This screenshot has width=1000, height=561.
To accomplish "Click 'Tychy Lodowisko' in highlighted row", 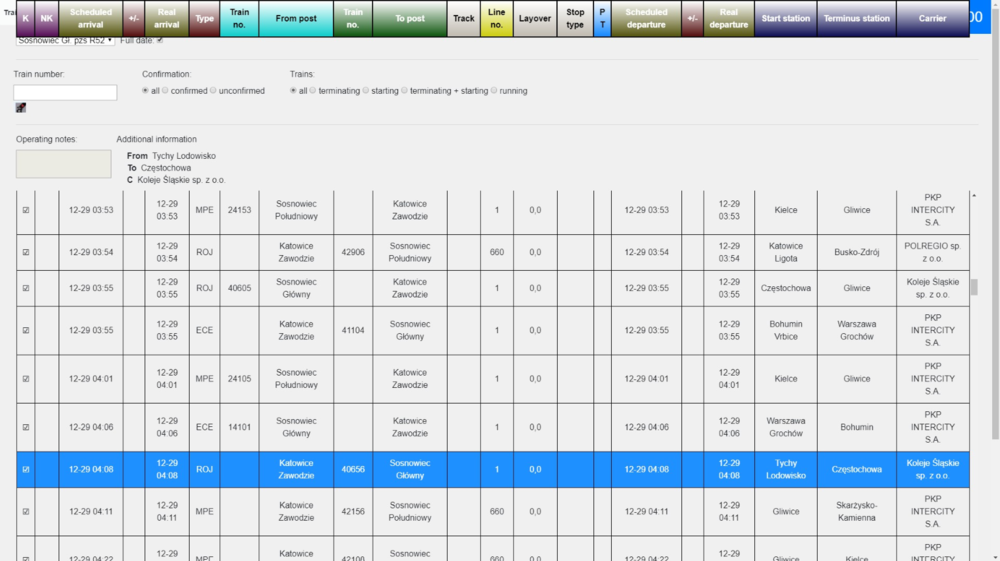I will click(786, 469).
